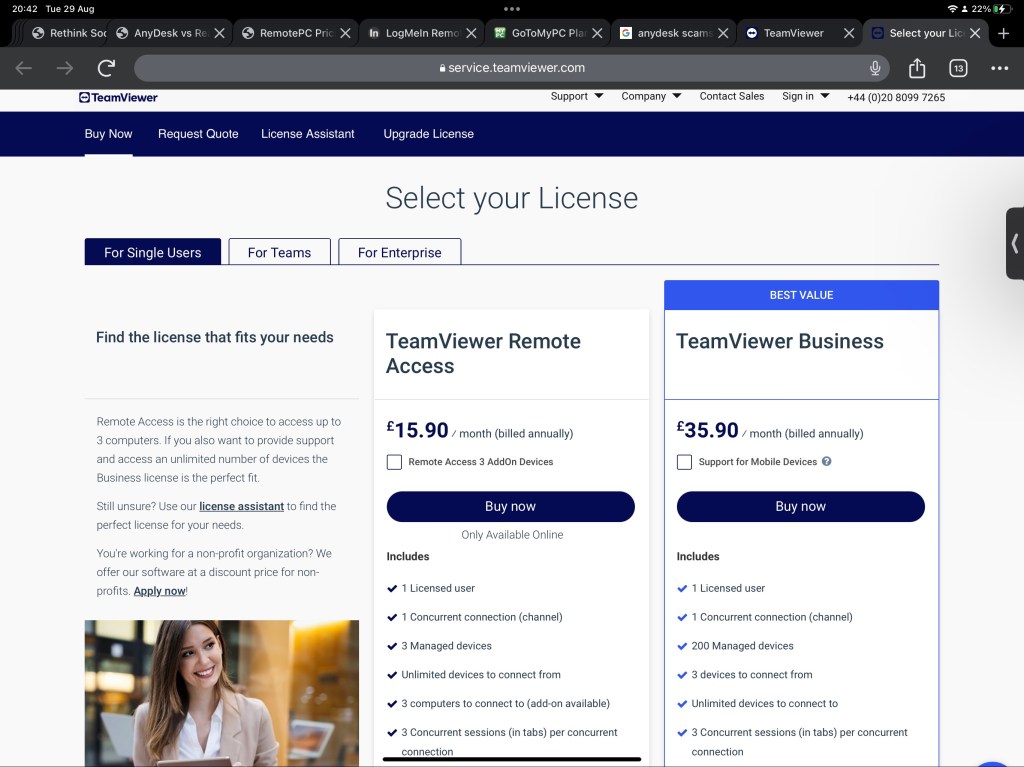
Task: Open the tab overview showing 13 tabs
Action: 958,68
